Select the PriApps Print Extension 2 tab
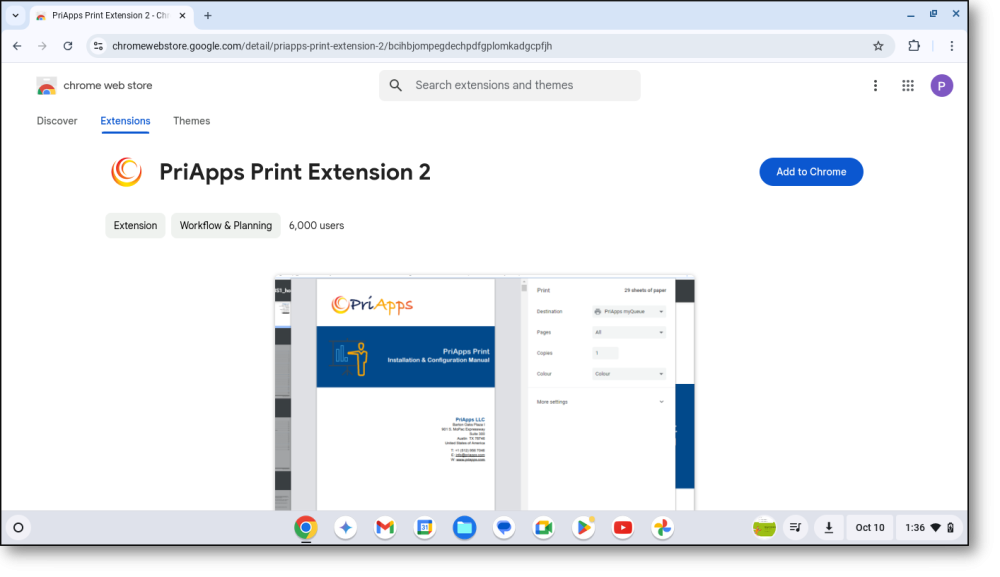This screenshot has width=1000, height=577. click(x=110, y=15)
